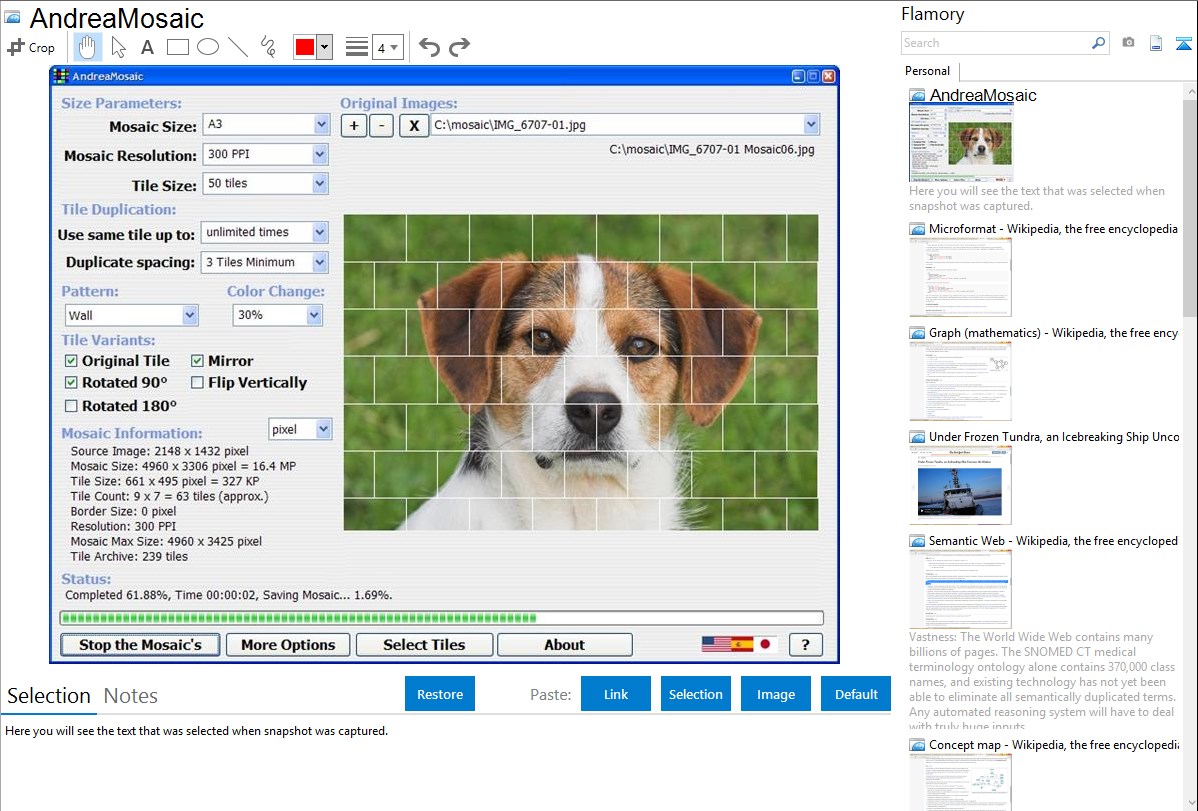The width and height of the screenshot is (1198, 811).
Task: Open the Pattern dropdown set to Wall
Action: click(189, 315)
